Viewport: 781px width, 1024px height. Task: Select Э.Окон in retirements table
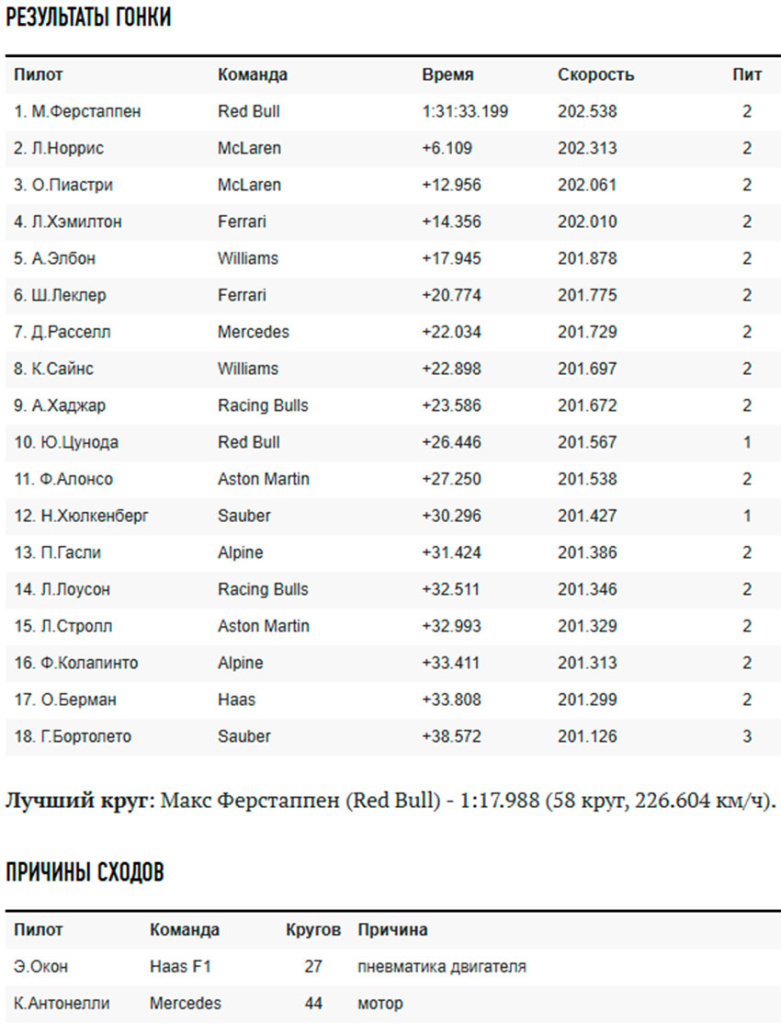(x=40, y=967)
